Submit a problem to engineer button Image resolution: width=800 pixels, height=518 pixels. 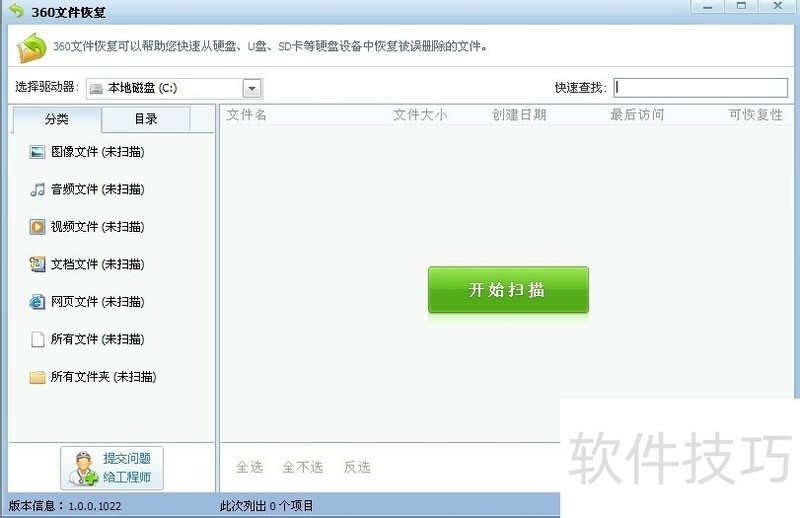[x=112, y=468]
